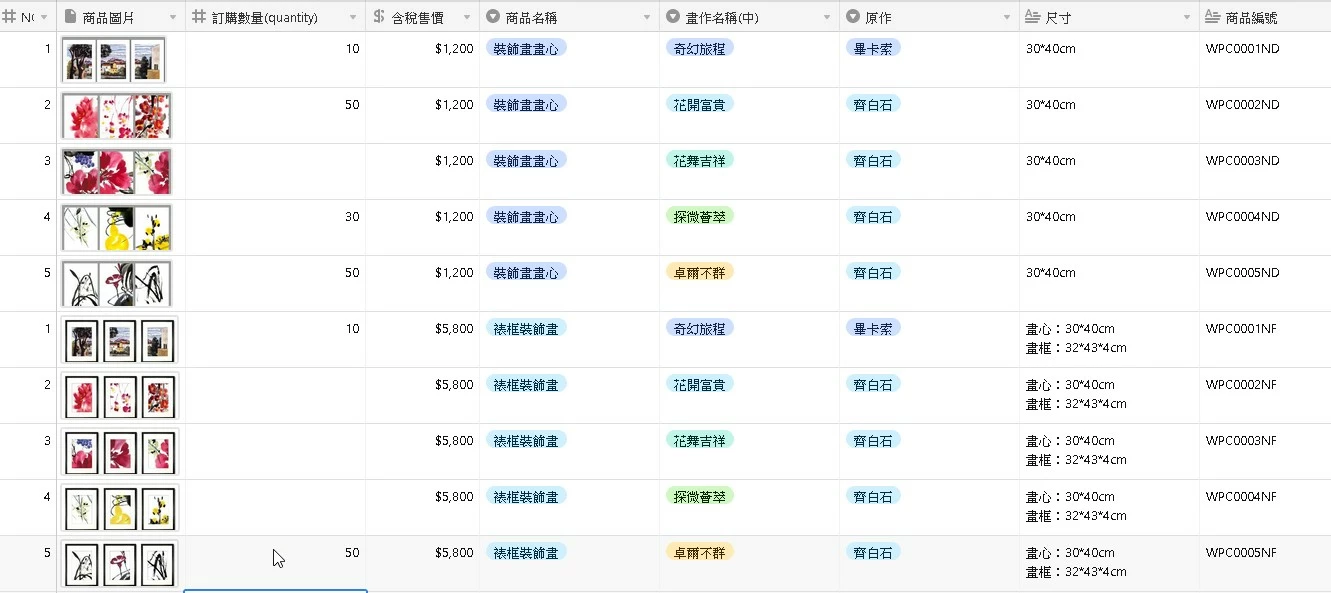The image size is (1331, 593).
Task: Open framed image thumbnails for WPC0004NF row
Action: [119, 508]
